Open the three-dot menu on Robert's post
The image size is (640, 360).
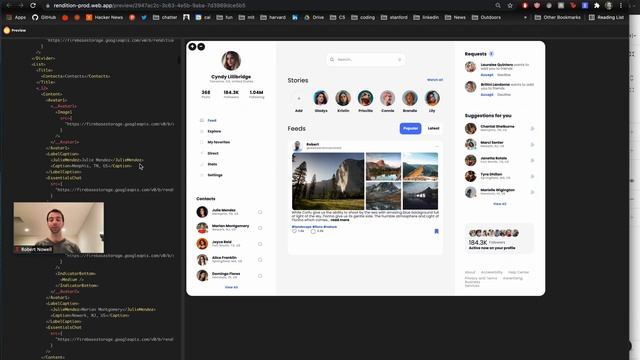(x=437, y=146)
